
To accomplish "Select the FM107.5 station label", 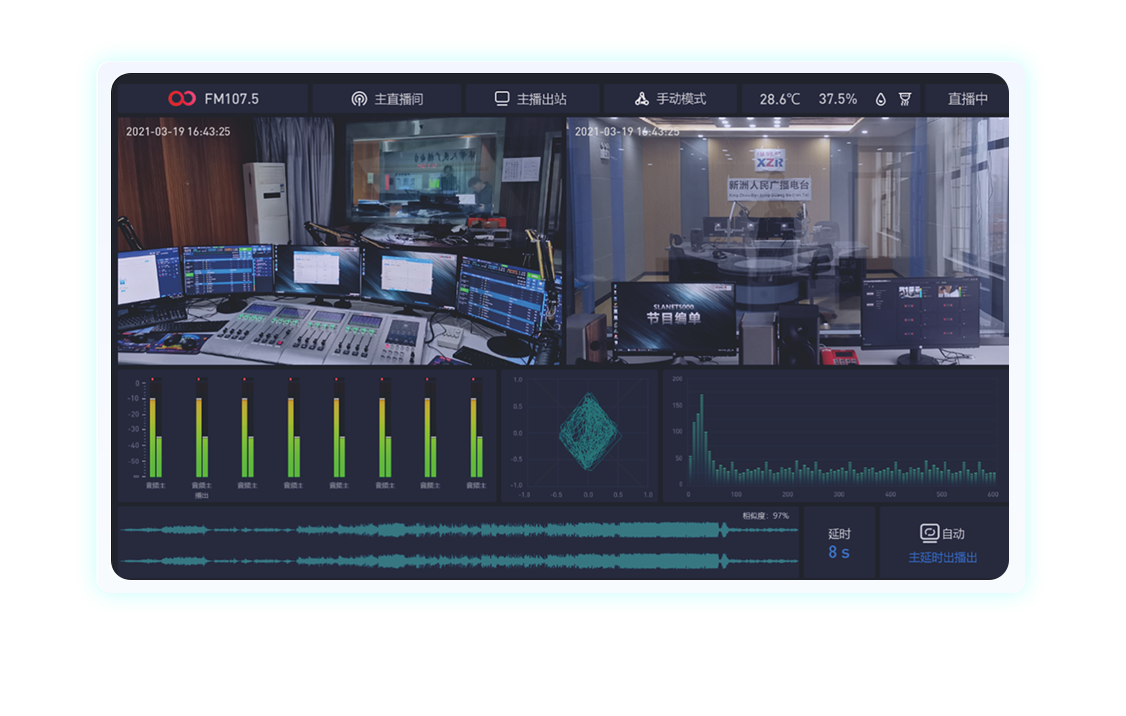I will [231, 99].
